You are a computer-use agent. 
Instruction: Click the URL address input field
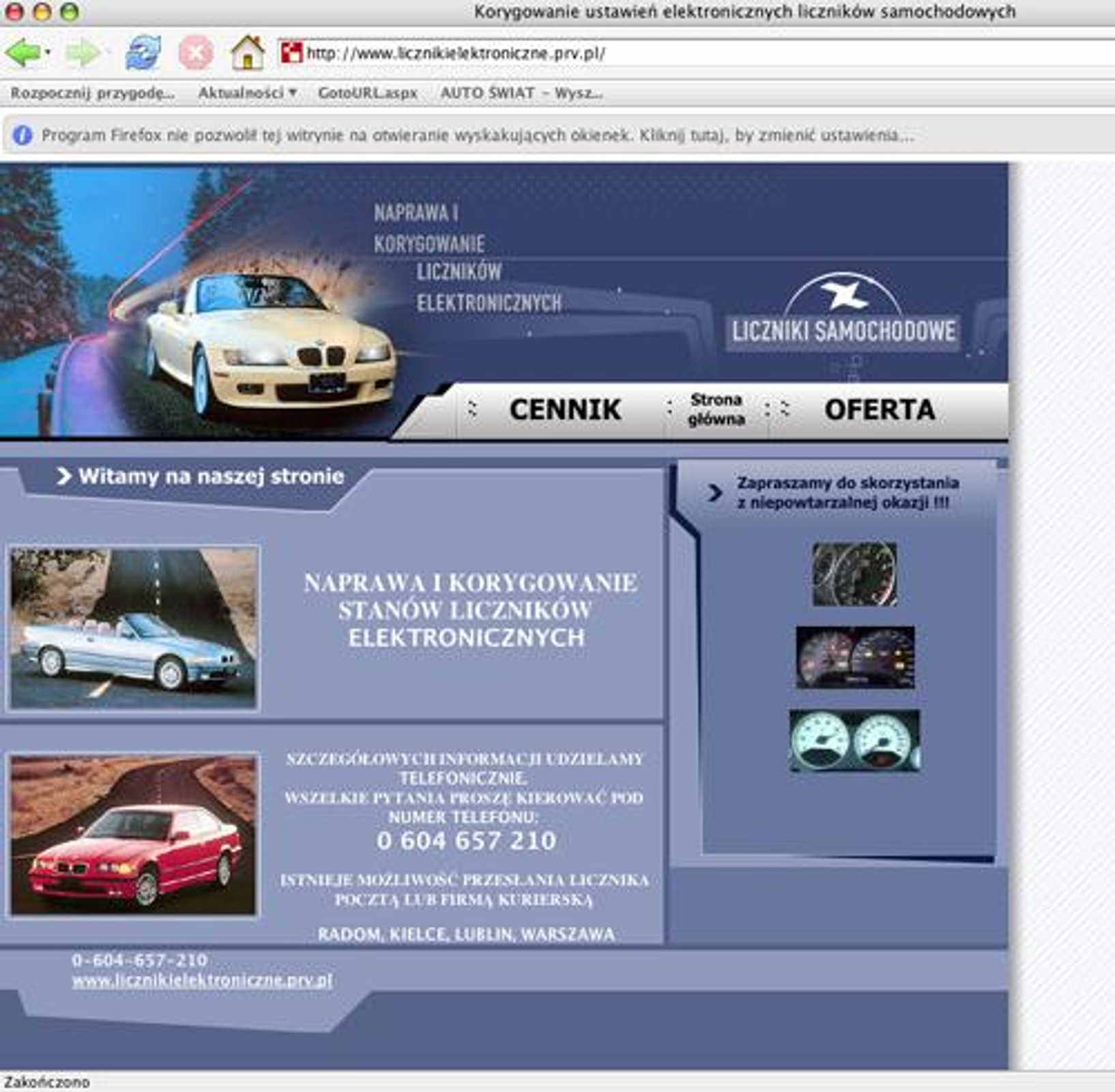682,53
